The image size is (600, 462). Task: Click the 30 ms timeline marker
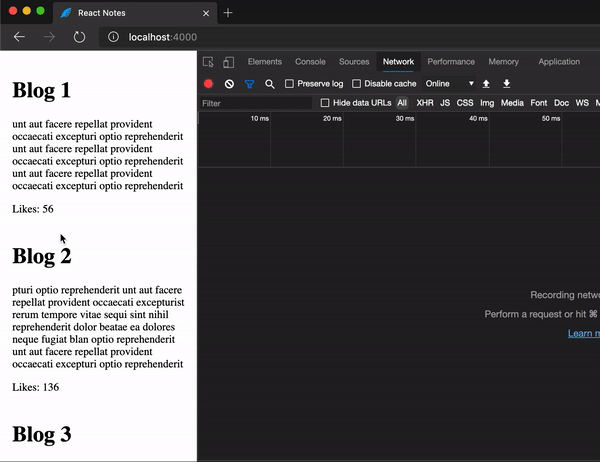click(405, 118)
